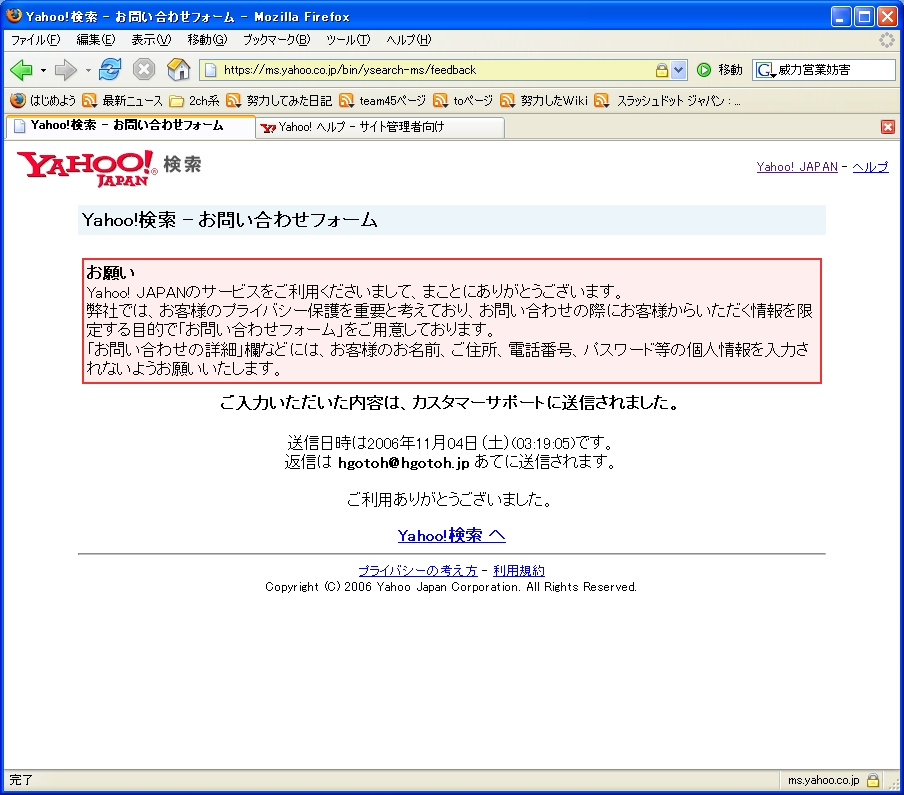The image size is (904, 795).
Task: Click the Stop loading icon
Action: [144, 70]
